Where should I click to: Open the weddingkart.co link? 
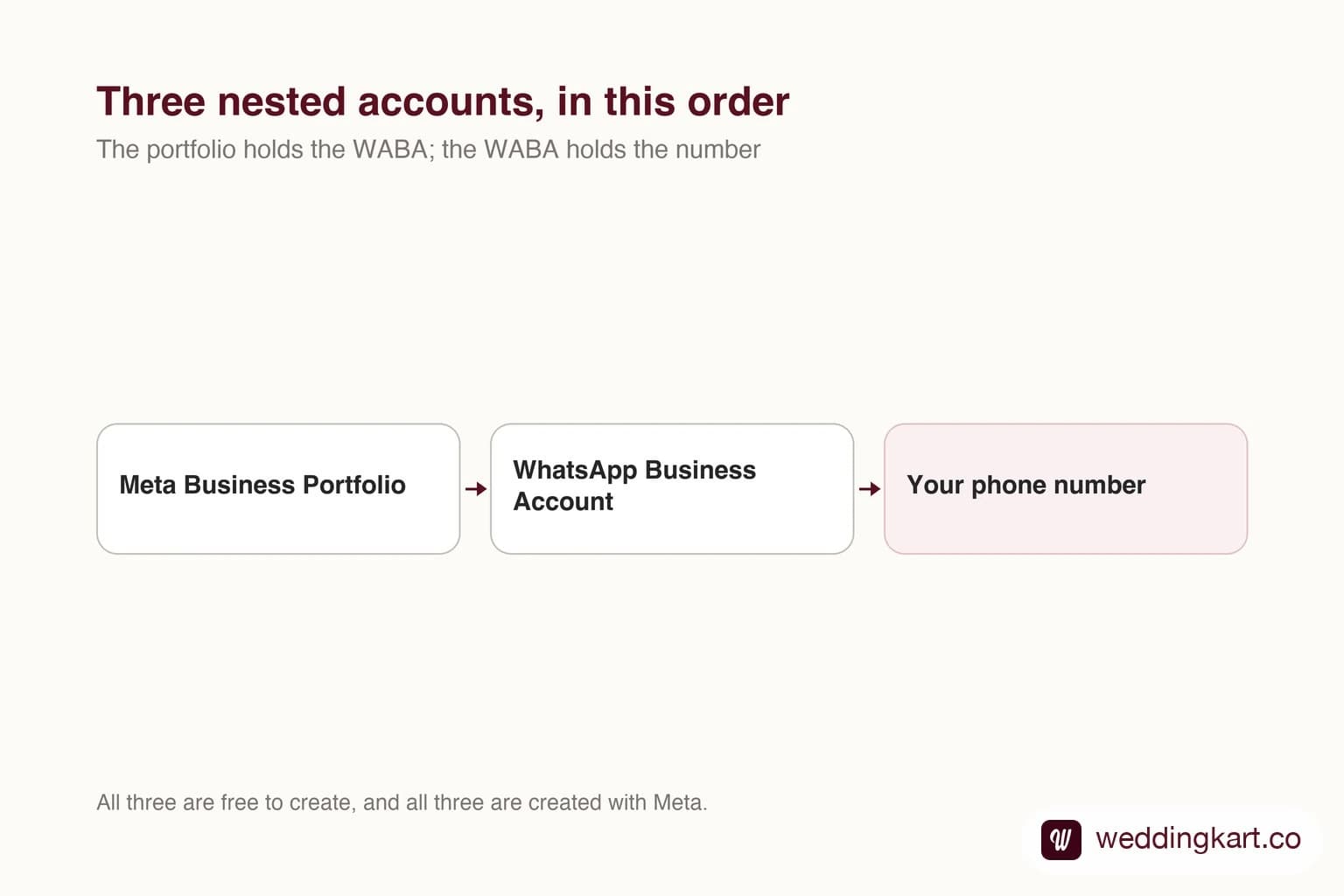(x=1198, y=838)
